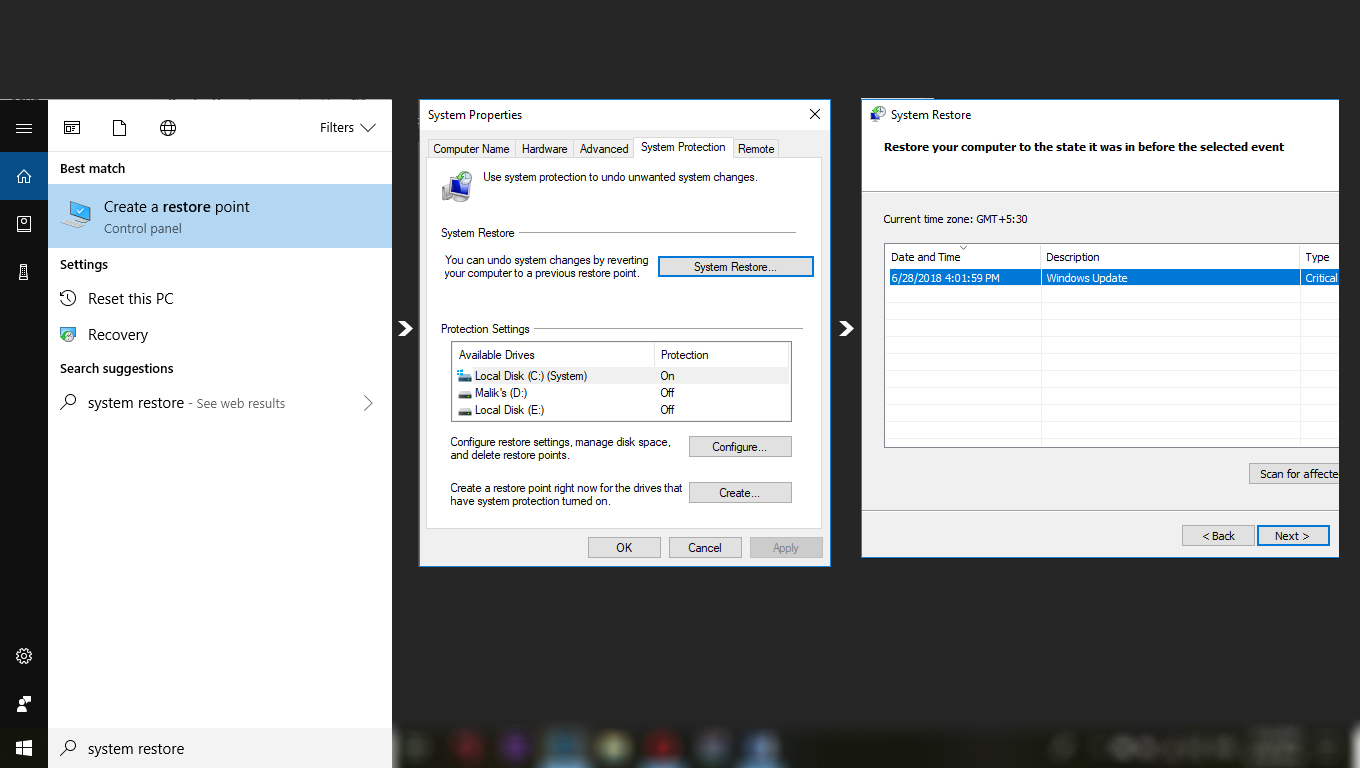Switch to the Remote tab

756,148
